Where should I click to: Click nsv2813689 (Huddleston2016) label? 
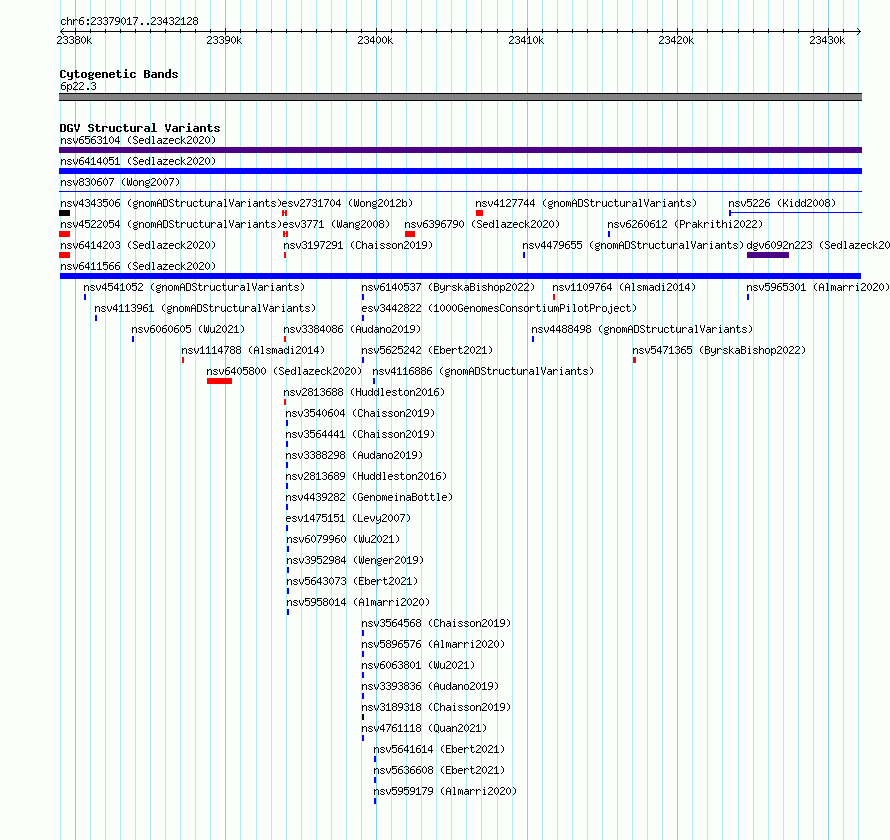366,476
